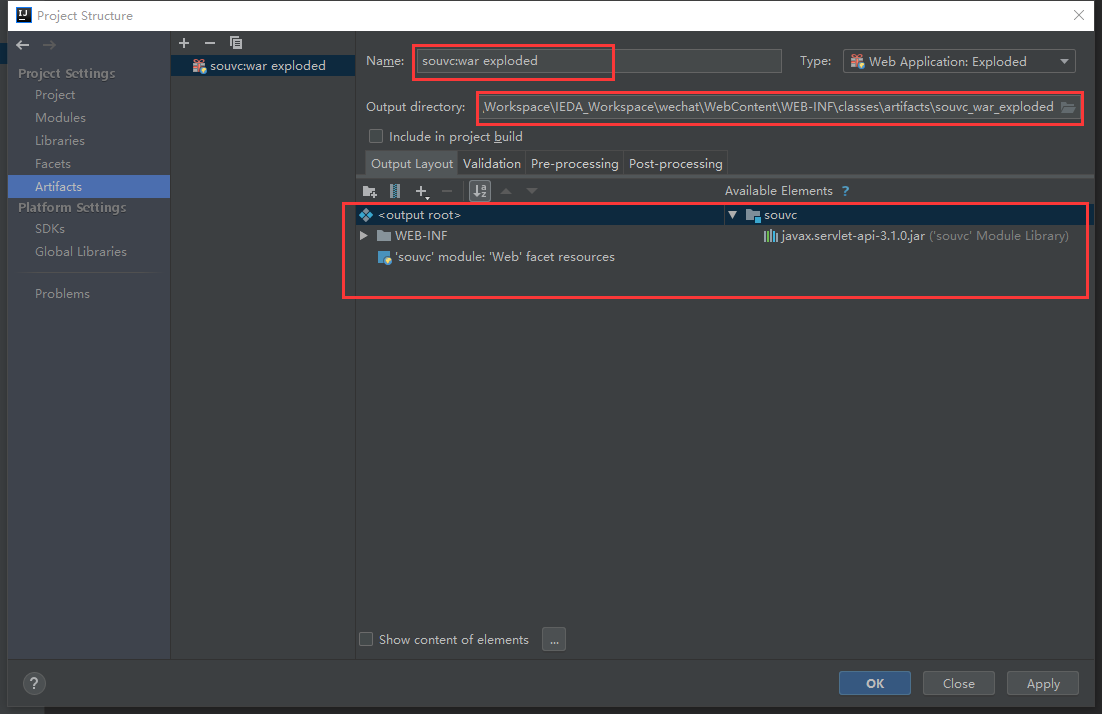Click the Close button
Screen dimensions: 1102x714
[x=959, y=683]
